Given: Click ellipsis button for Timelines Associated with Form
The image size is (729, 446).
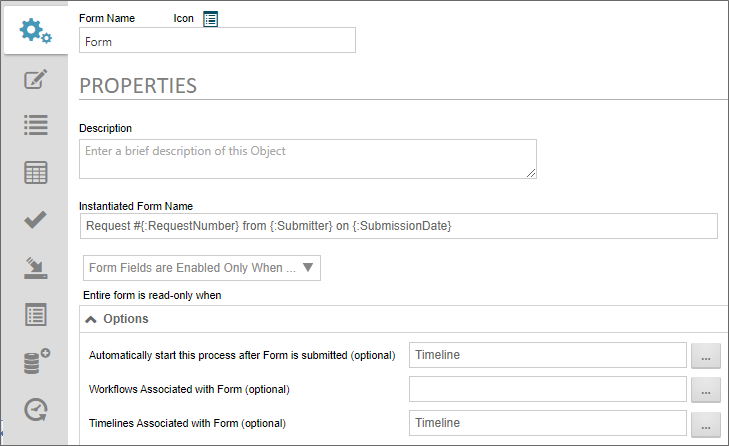Looking at the screenshot, I should click(x=706, y=424).
